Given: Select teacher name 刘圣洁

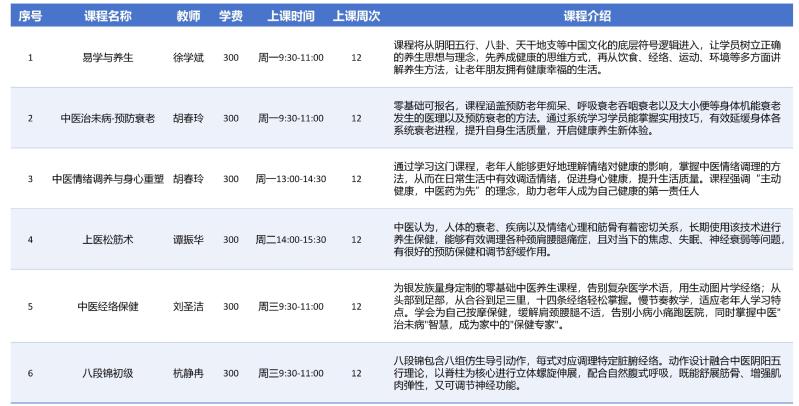Looking at the screenshot, I should click(188, 306).
